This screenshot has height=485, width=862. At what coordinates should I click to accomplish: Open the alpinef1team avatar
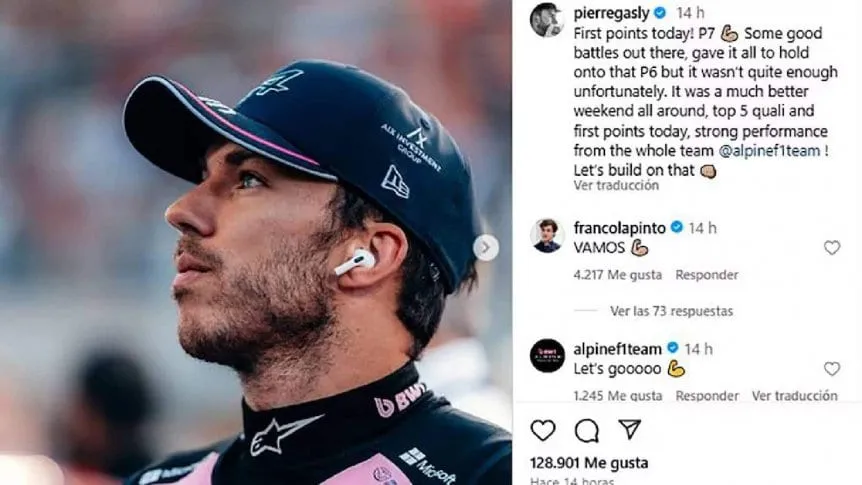tap(546, 355)
